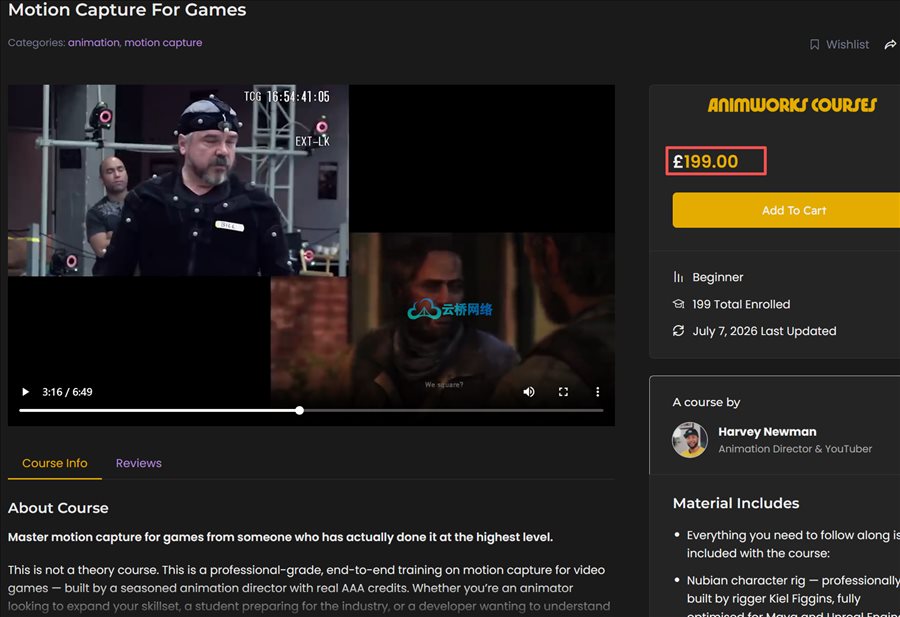Select the Course Info tab
Image resolution: width=900 pixels, height=617 pixels.
coord(55,463)
